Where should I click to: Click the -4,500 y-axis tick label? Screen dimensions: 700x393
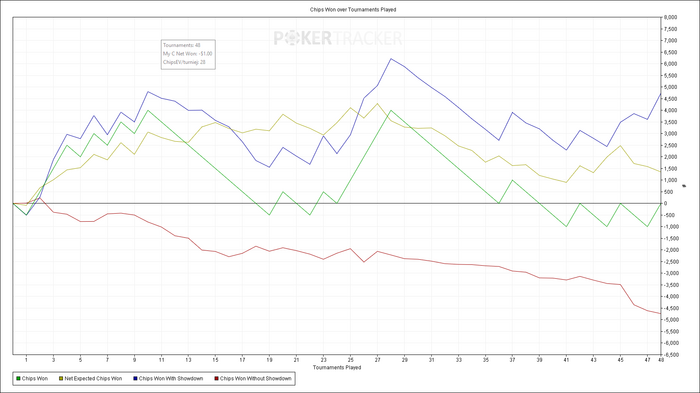(671, 308)
